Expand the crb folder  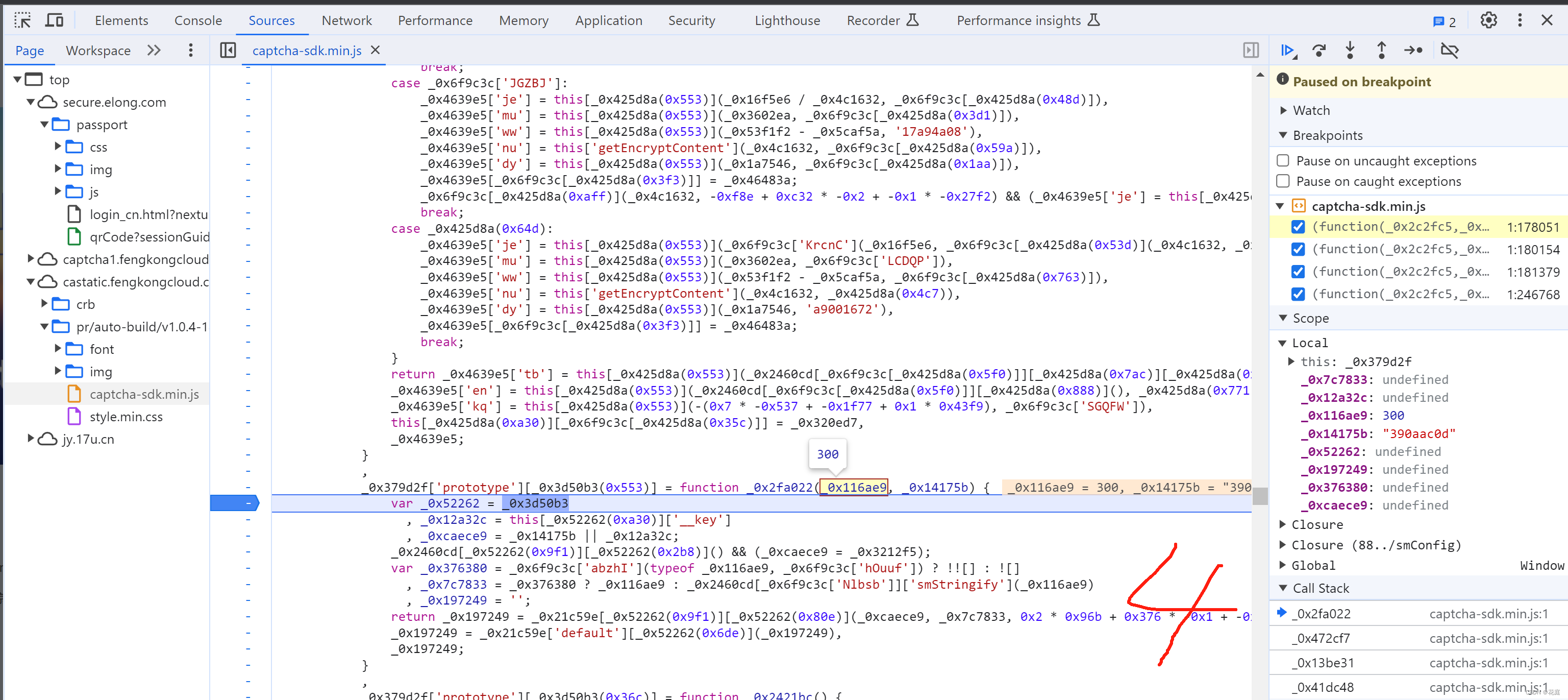point(44,303)
